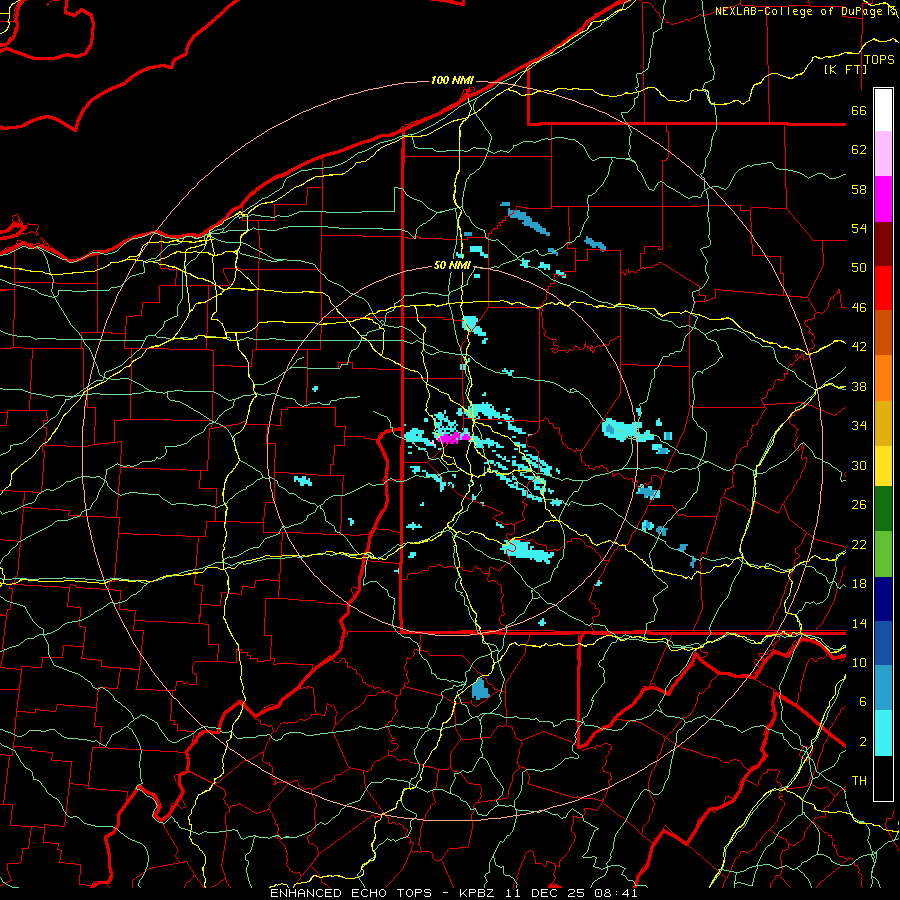This screenshot has height=900, width=900.
Task: Click the "2" legend scale label
Action: [863, 742]
